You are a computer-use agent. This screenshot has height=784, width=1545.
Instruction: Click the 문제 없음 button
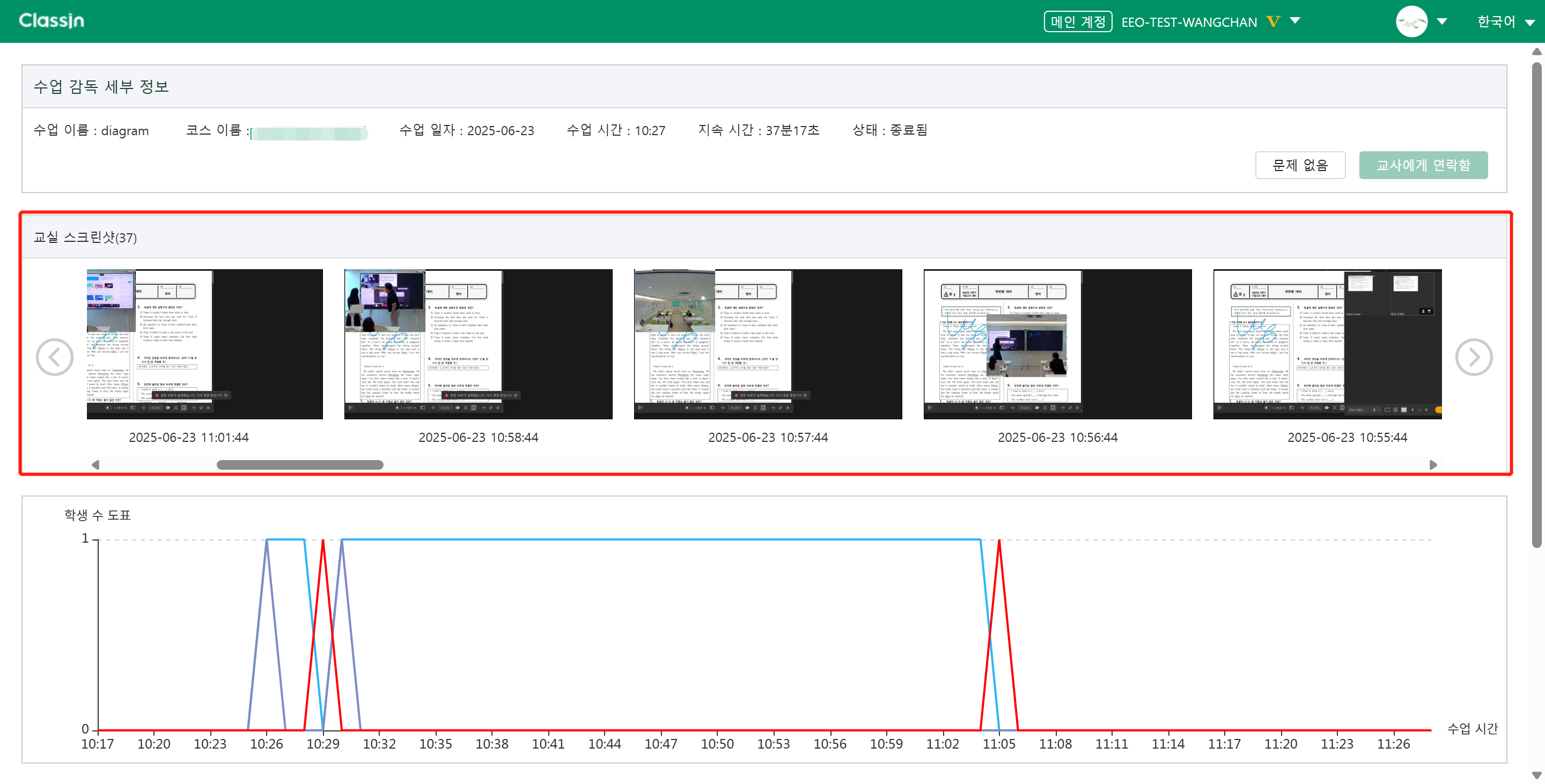[1300, 165]
